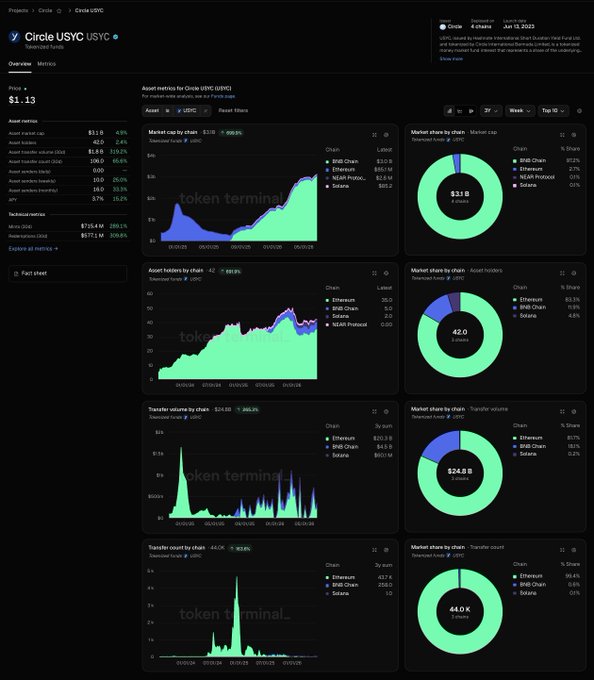Open the global chart settings gear beside Top 10
This screenshot has height=680, width=594.
click(579, 111)
